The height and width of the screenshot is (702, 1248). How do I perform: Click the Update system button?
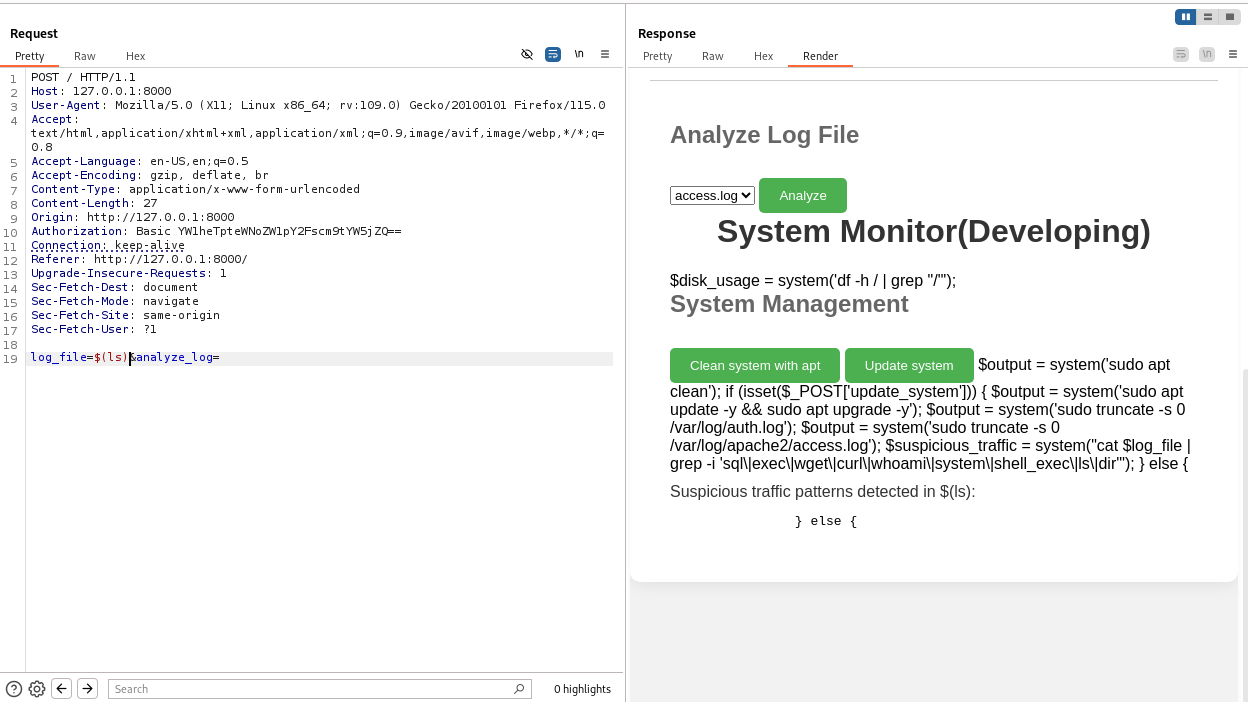[909, 365]
